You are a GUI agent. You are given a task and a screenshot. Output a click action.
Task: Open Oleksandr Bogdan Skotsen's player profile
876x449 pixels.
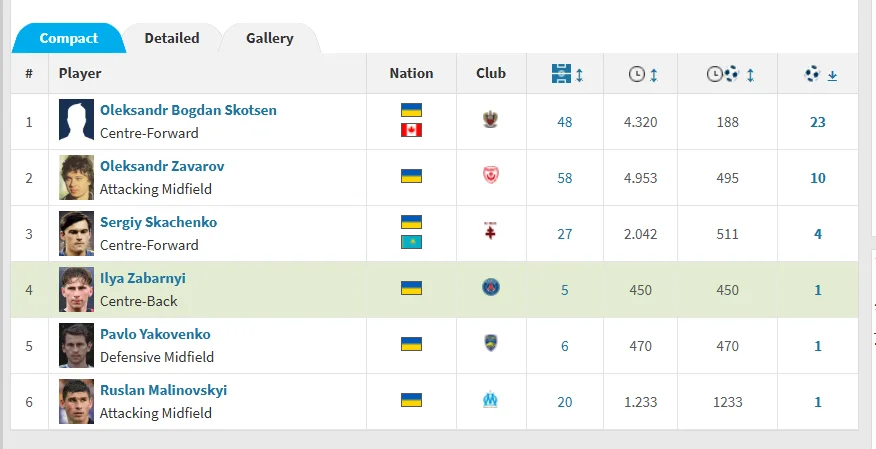pyautogui.click(x=188, y=110)
